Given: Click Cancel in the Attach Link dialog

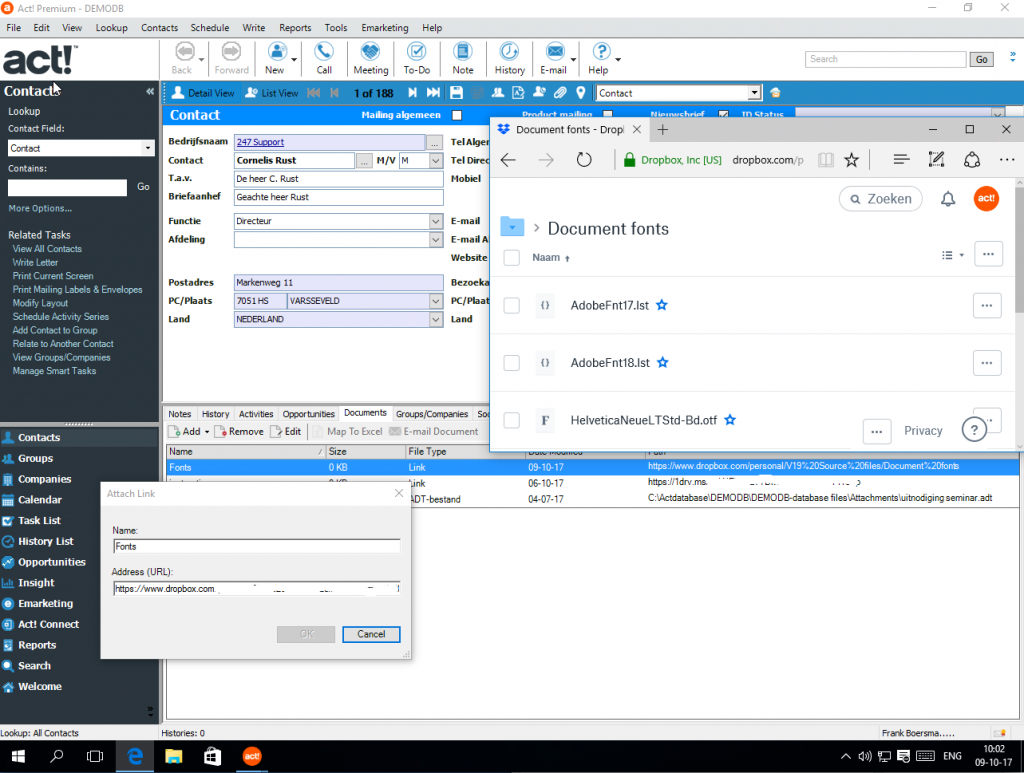Looking at the screenshot, I should pos(371,634).
